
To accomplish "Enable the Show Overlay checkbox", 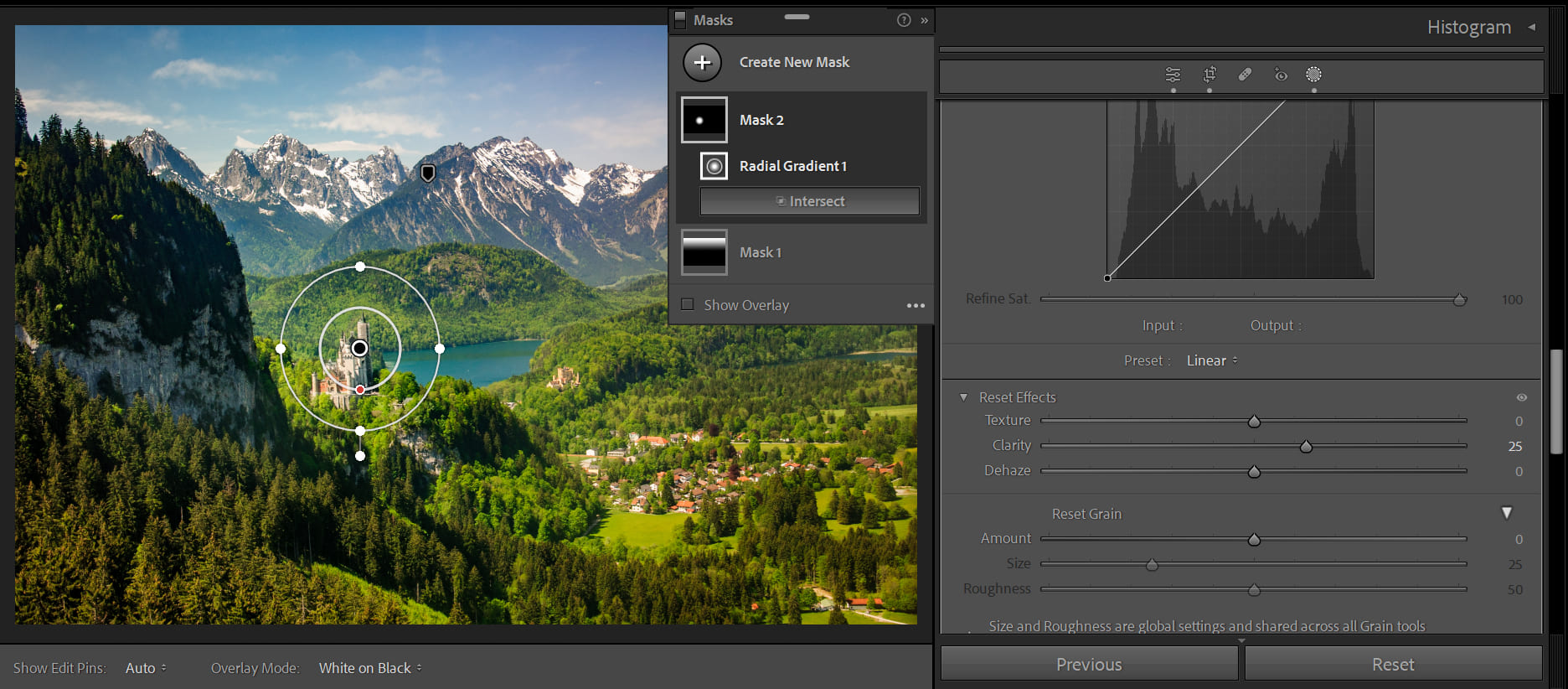I will tap(688, 305).
